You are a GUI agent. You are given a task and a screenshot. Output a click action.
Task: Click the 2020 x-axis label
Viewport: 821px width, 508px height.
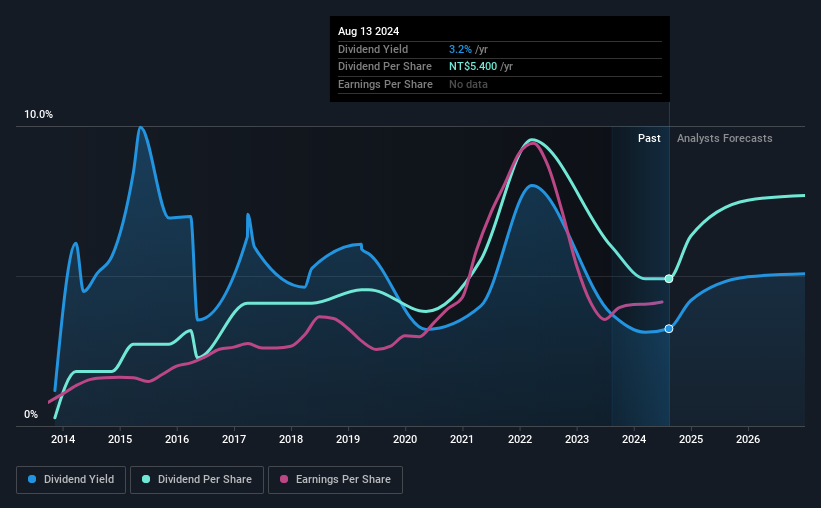pyautogui.click(x=405, y=439)
